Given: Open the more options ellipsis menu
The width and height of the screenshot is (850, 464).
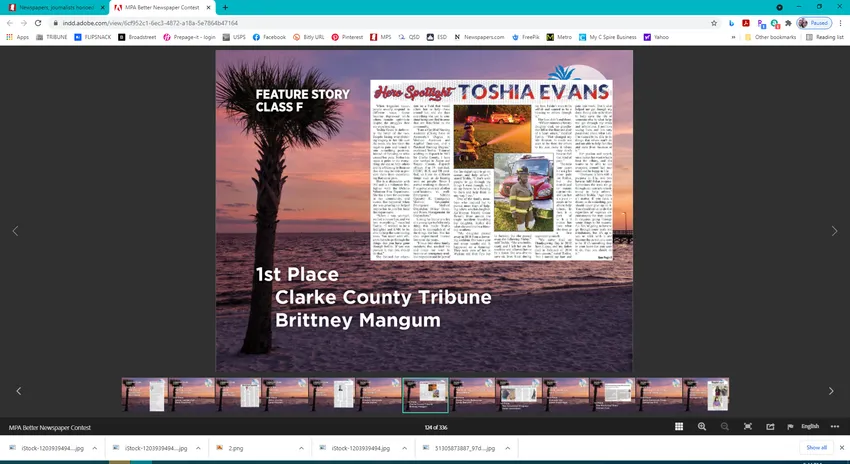Looking at the screenshot, I should pyautogui.click(x=833, y=426).
